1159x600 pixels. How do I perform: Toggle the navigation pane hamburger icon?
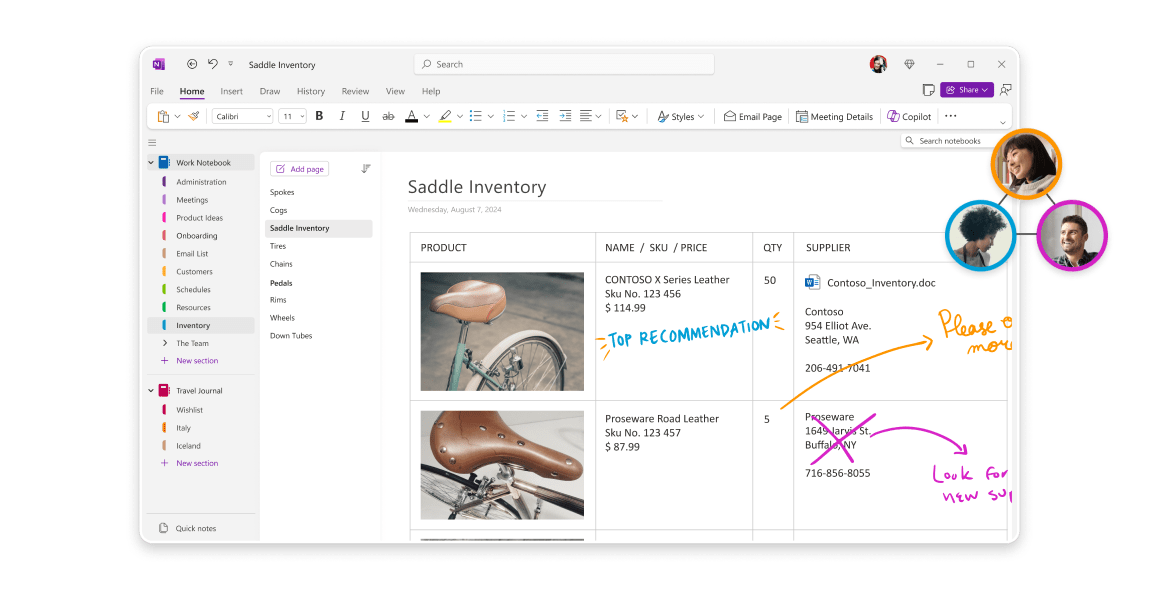point(152,143)
